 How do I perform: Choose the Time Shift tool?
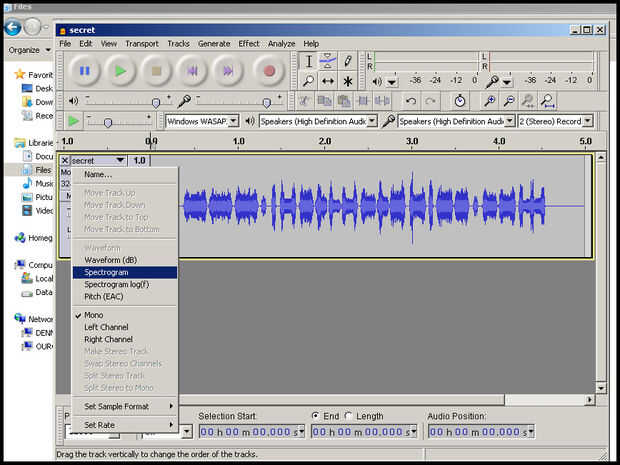click(328, 81)
